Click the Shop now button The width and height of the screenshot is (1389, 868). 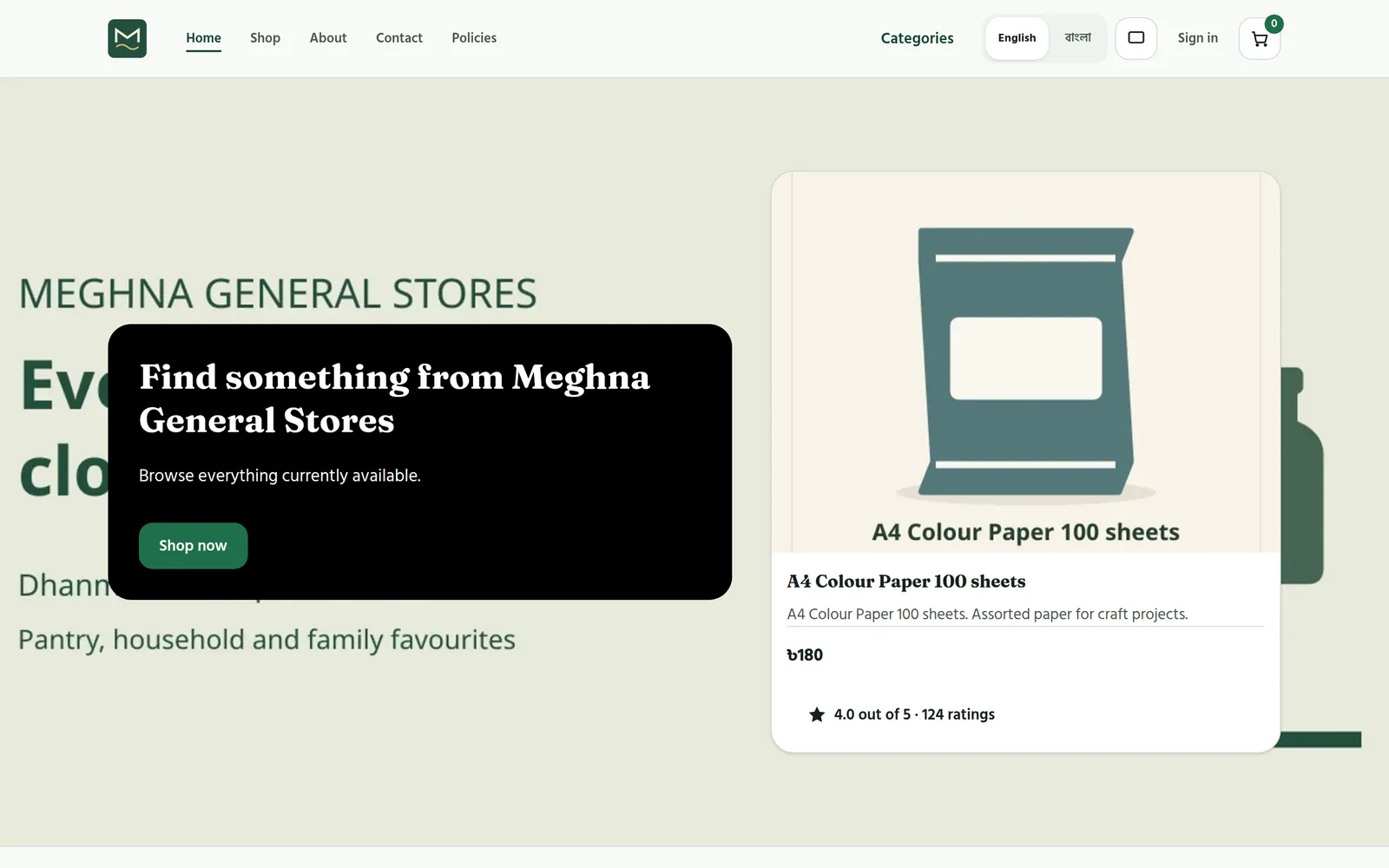(x=193, y=546)
